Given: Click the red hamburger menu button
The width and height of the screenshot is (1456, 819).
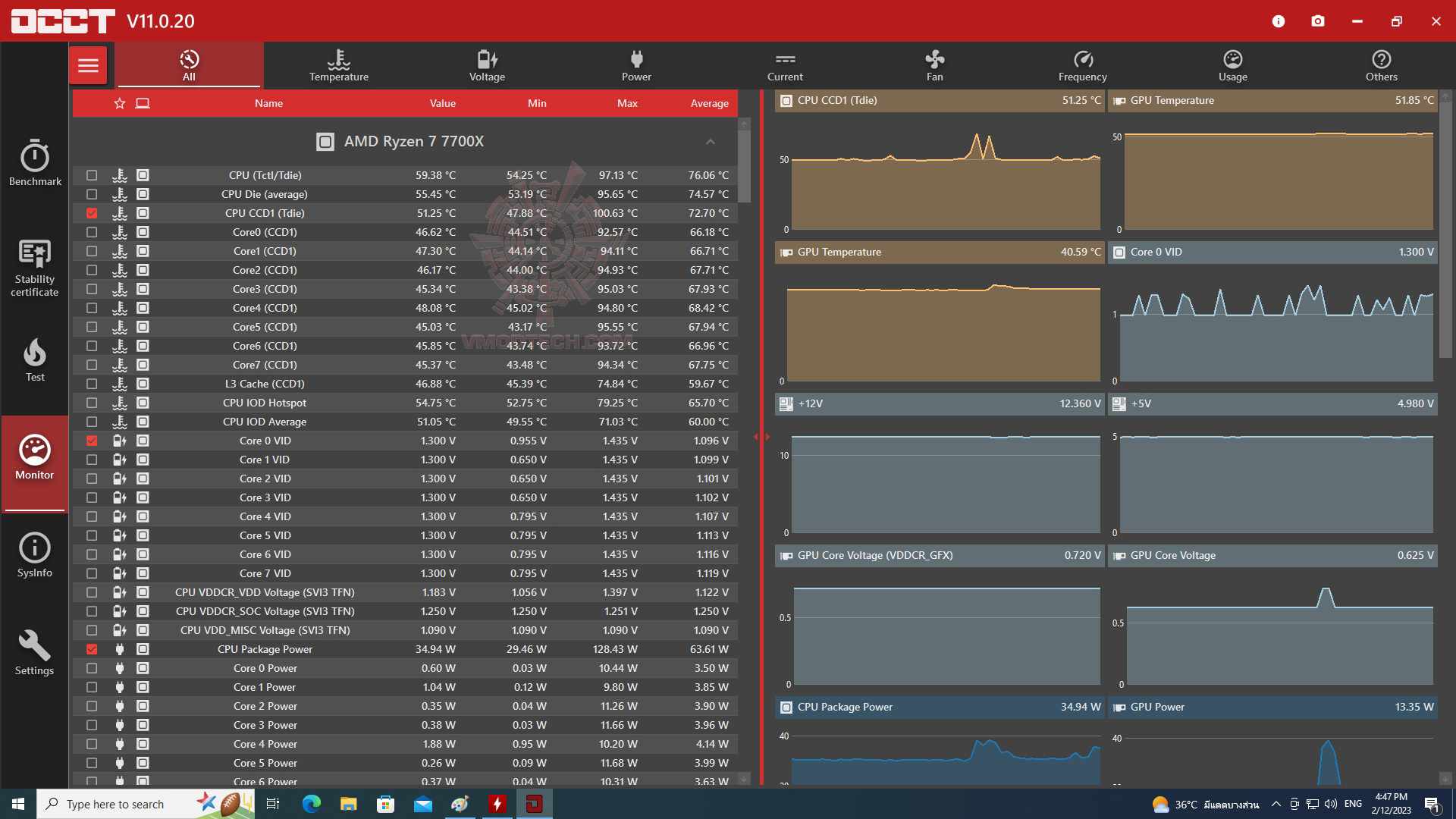Looking at the screenshot, I should 88,65.
